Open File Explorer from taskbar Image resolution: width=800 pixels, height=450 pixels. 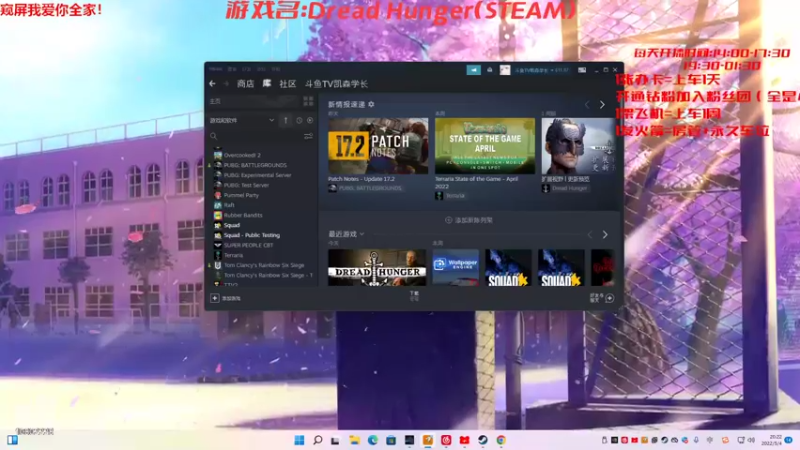tap(354, 440)
